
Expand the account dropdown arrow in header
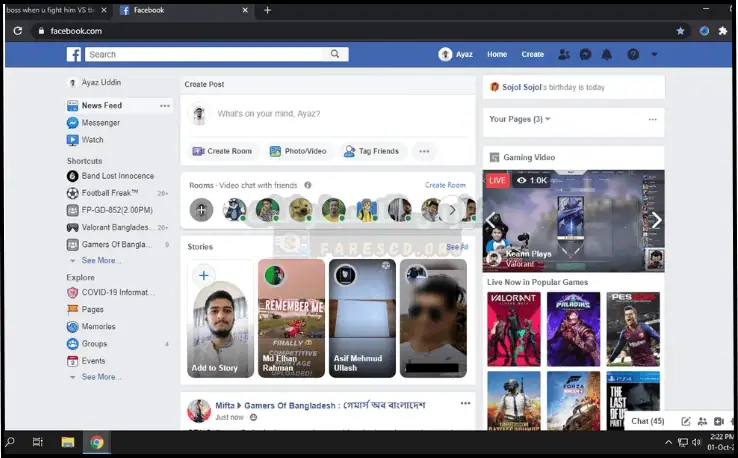pyautogui.click(x=654, y=54)
